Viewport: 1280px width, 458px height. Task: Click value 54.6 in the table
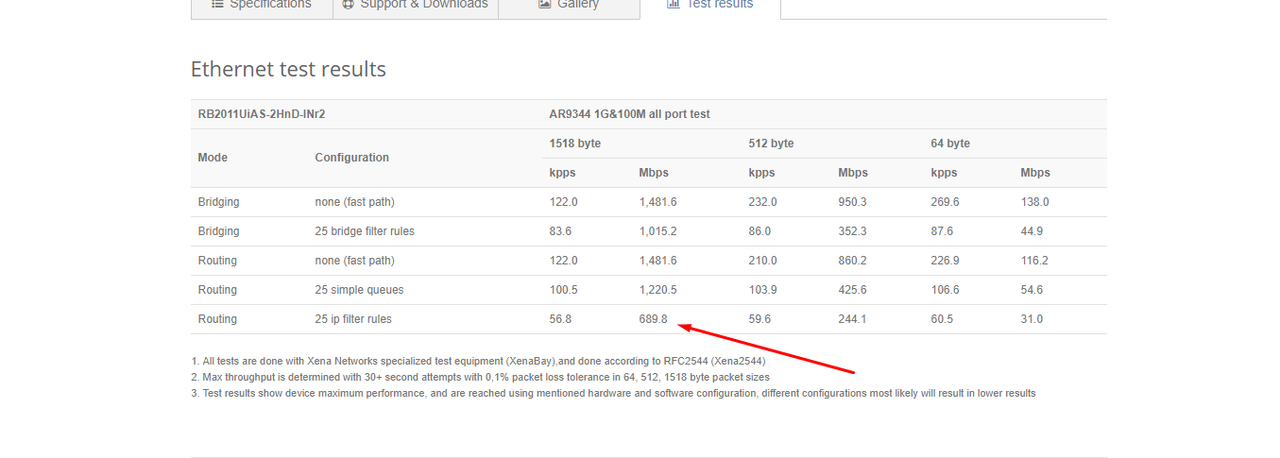point(1031,290)
